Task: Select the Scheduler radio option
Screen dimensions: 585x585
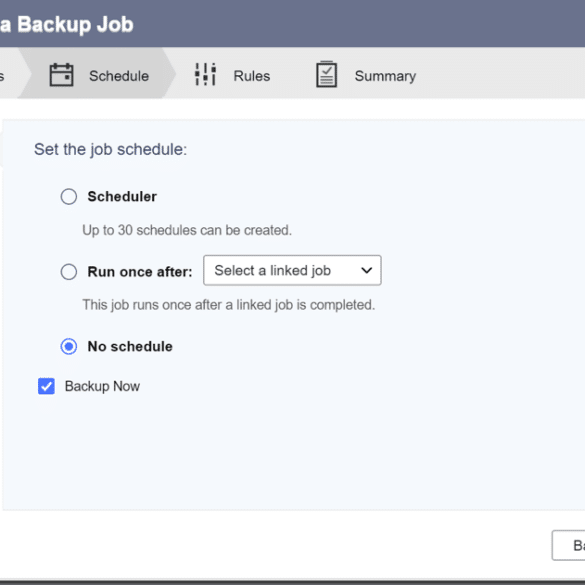Action: pos(69,197)
